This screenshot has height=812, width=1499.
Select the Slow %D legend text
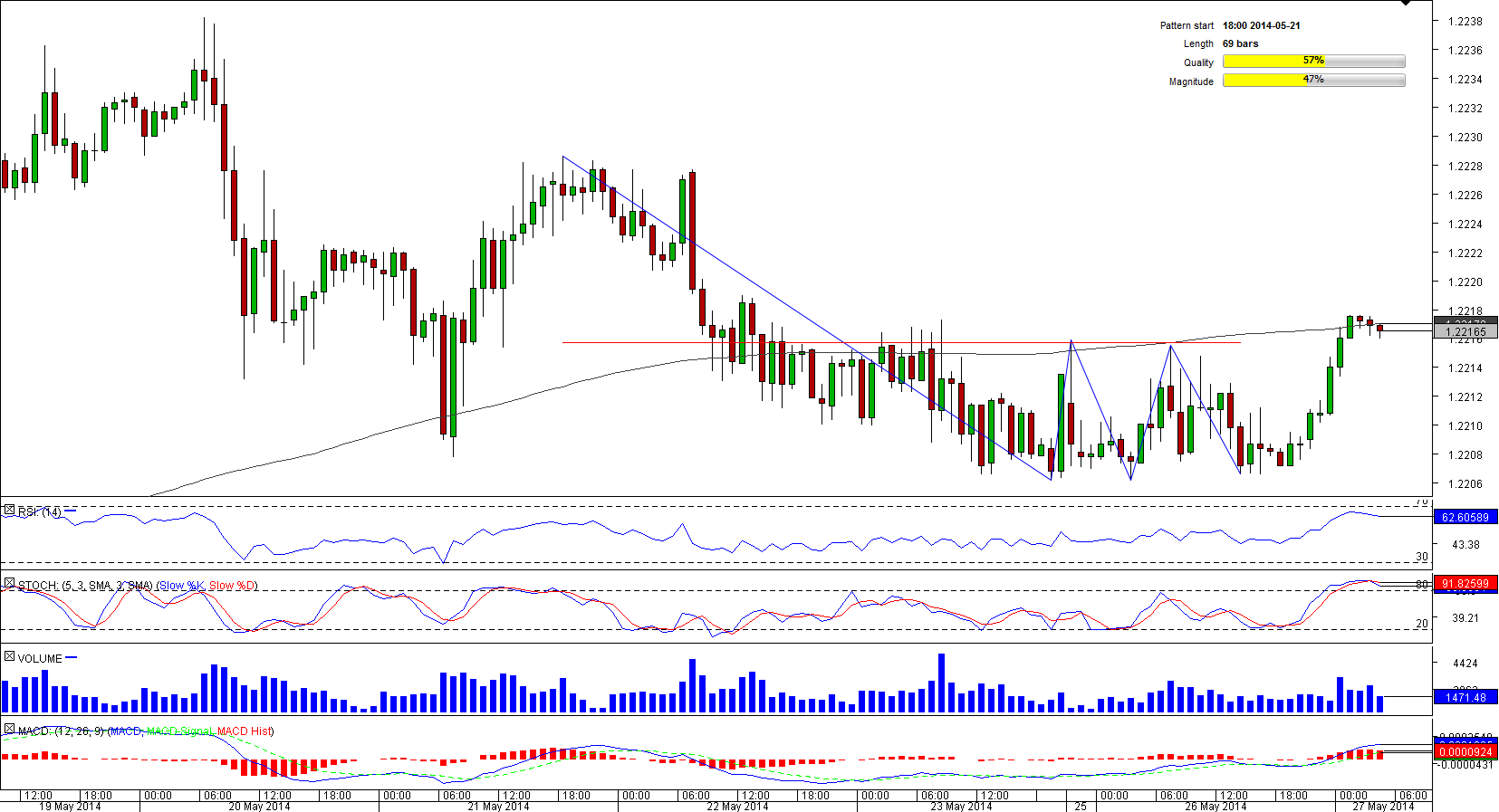233,586
